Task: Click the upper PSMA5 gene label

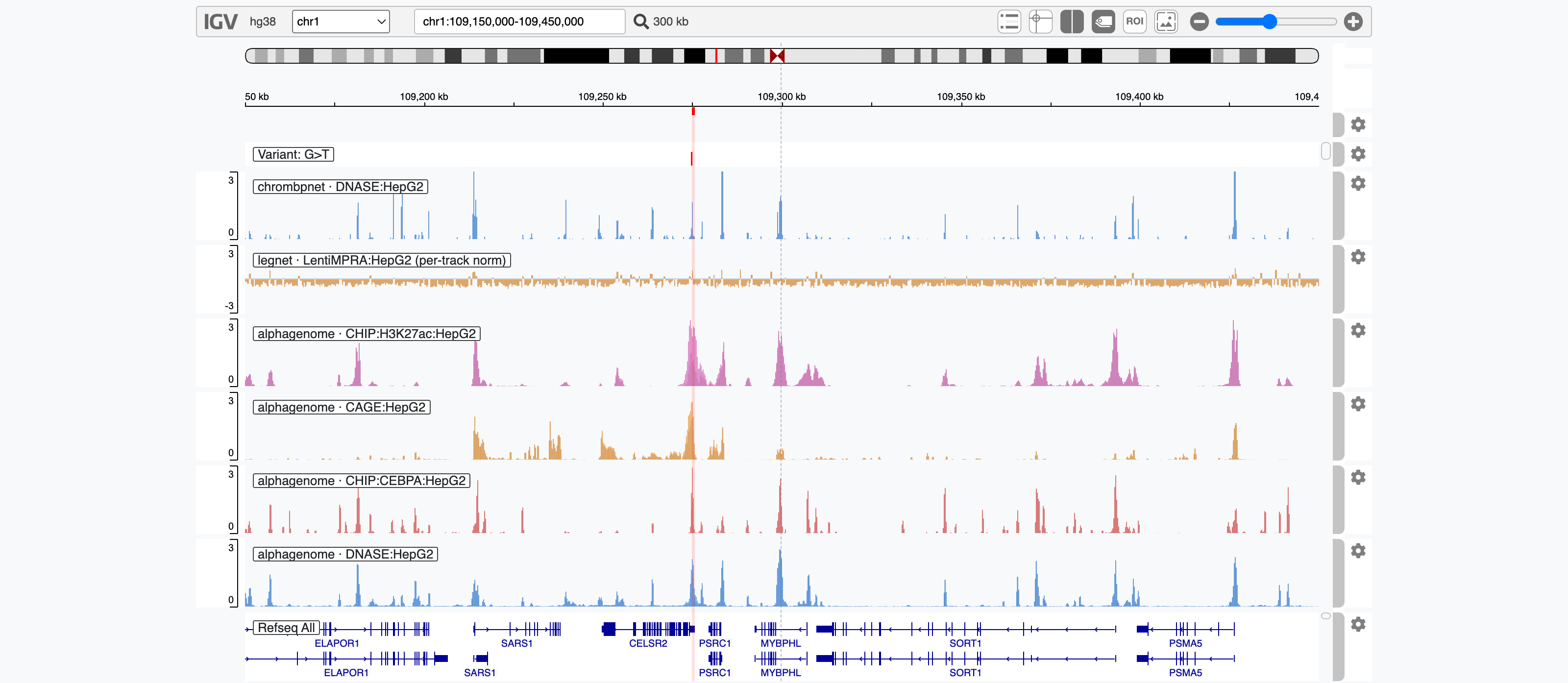Action: [x=1185, y=643]
